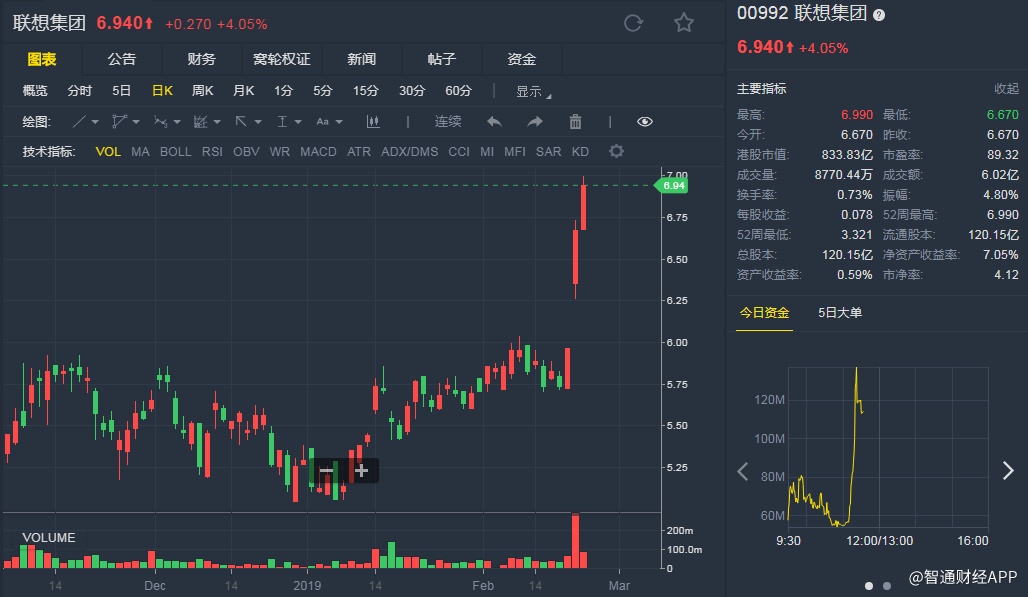Open 新闻 news tab
1028x597 pixels.
[x=362, y=59]
